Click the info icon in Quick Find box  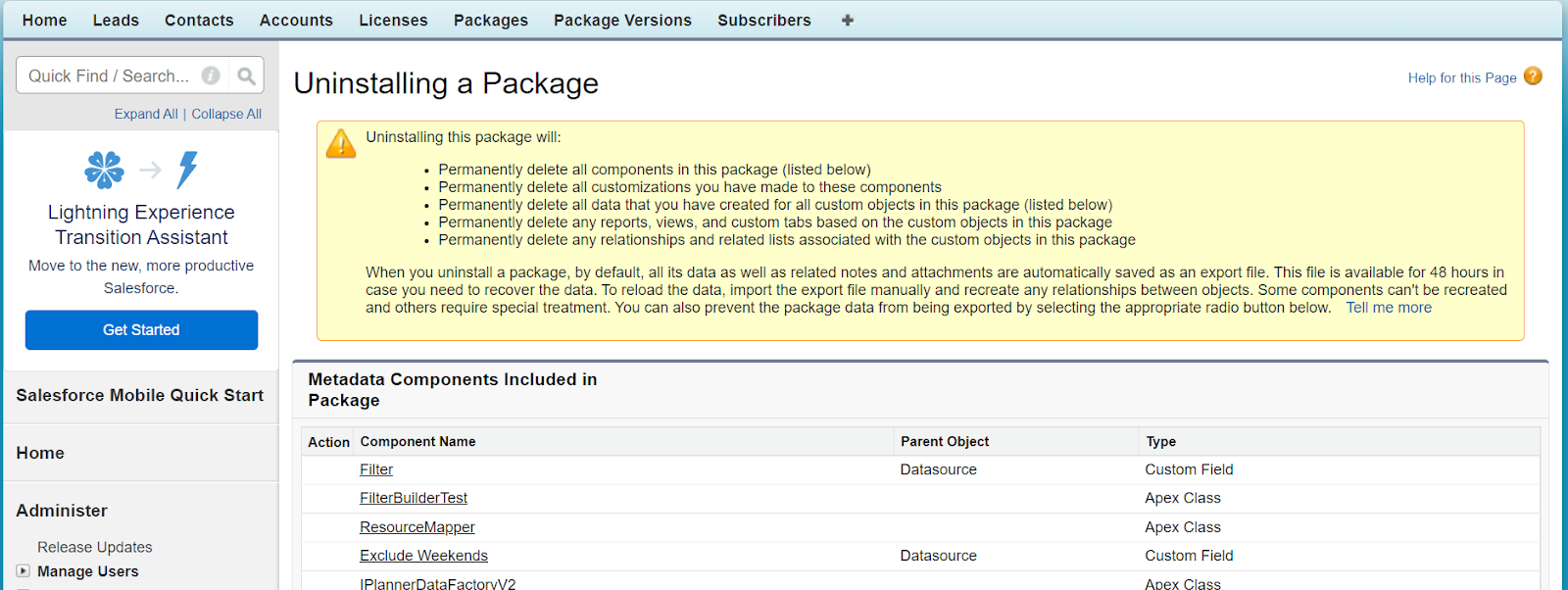point(211,75)
